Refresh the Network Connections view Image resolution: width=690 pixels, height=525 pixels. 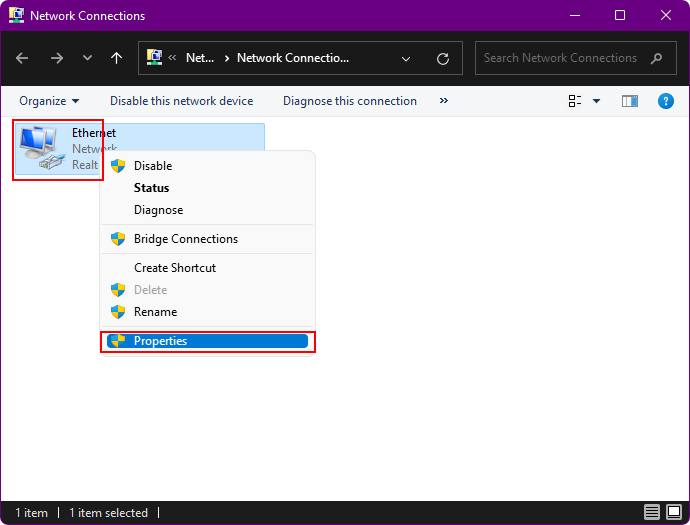tap(442, 58)
